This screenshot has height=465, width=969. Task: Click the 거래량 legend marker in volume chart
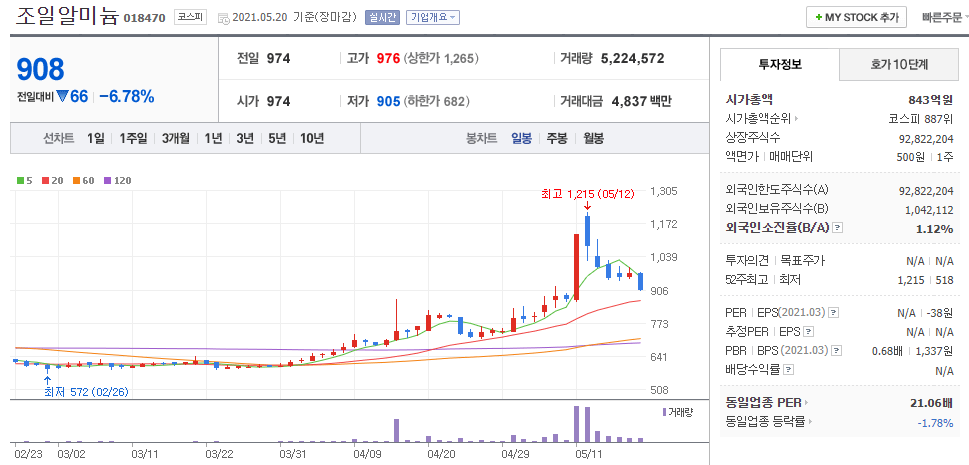664,412
